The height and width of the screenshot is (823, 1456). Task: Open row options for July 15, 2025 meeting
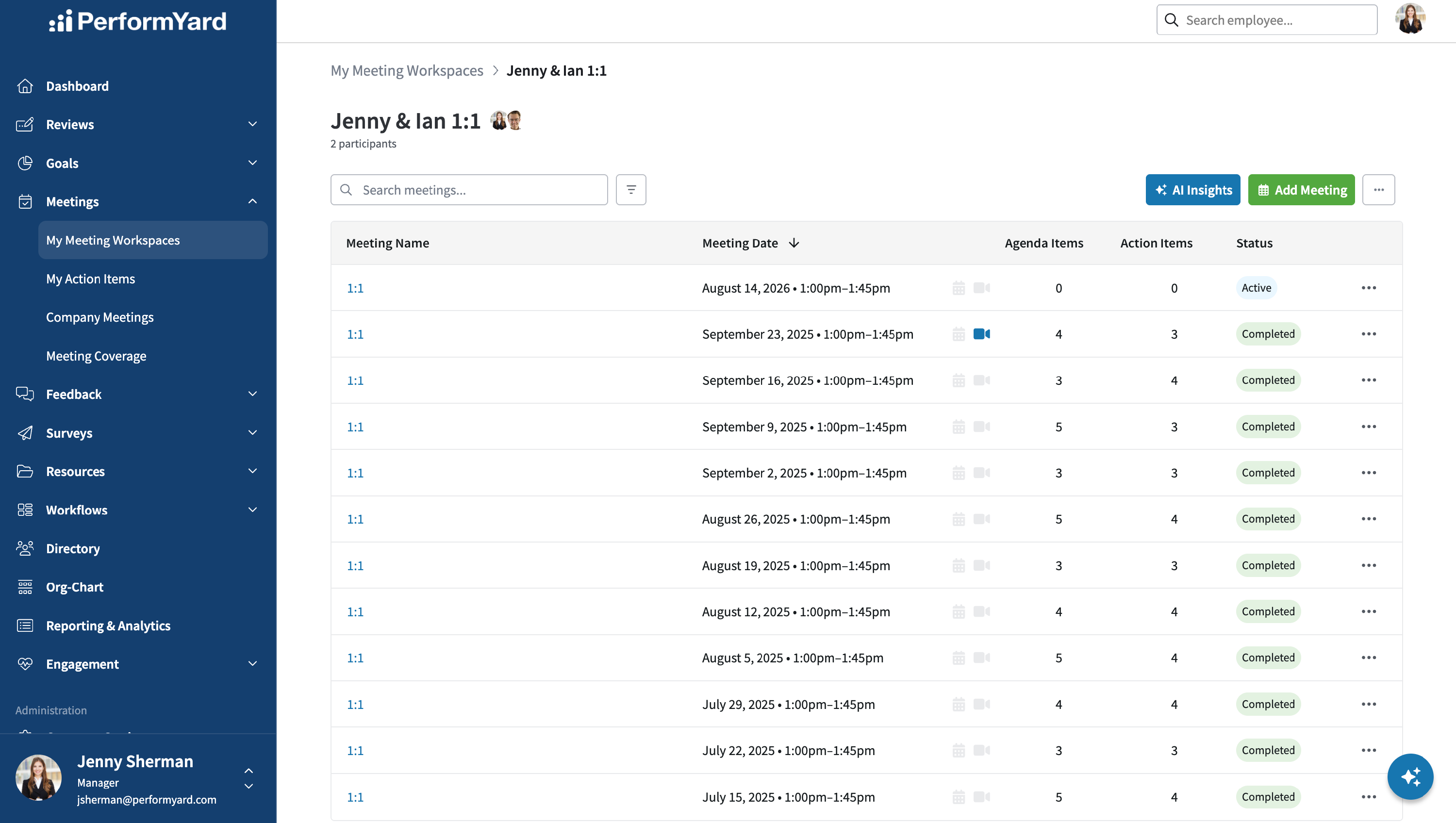point(1369,797)
